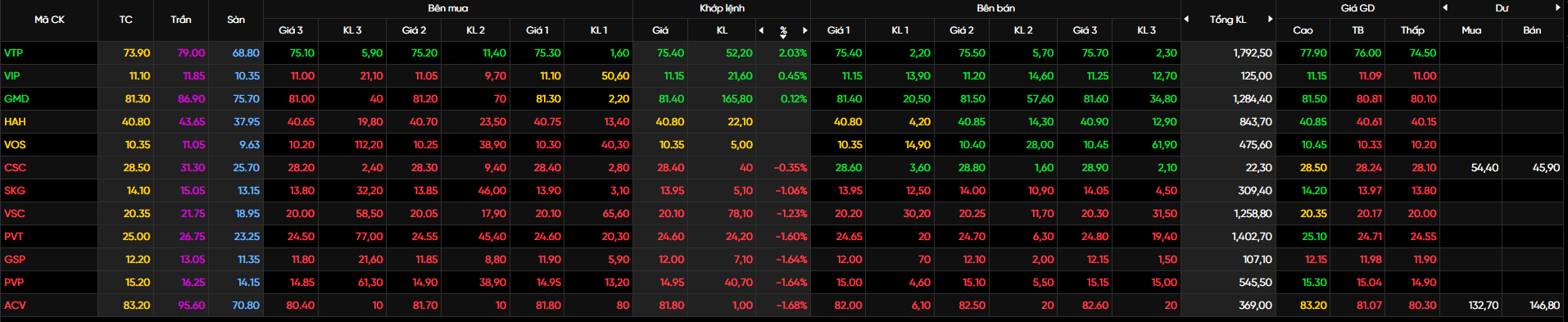Click the KL 1 header under Bên bán

coord(900,30)
